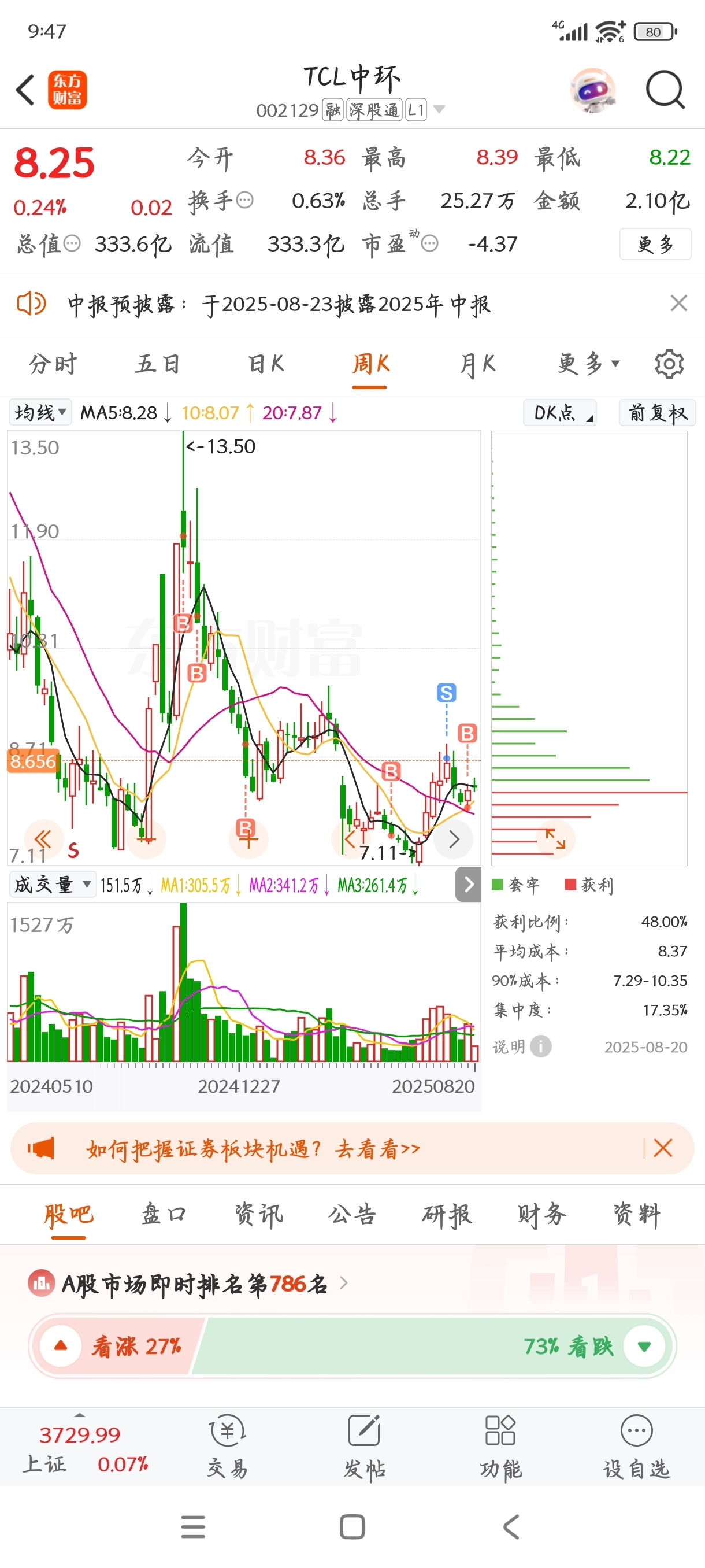Image resolution: width=705 pixels, height=1568 pixels.
Task: Open the robot assistant avatar
Action: [593, 90]
